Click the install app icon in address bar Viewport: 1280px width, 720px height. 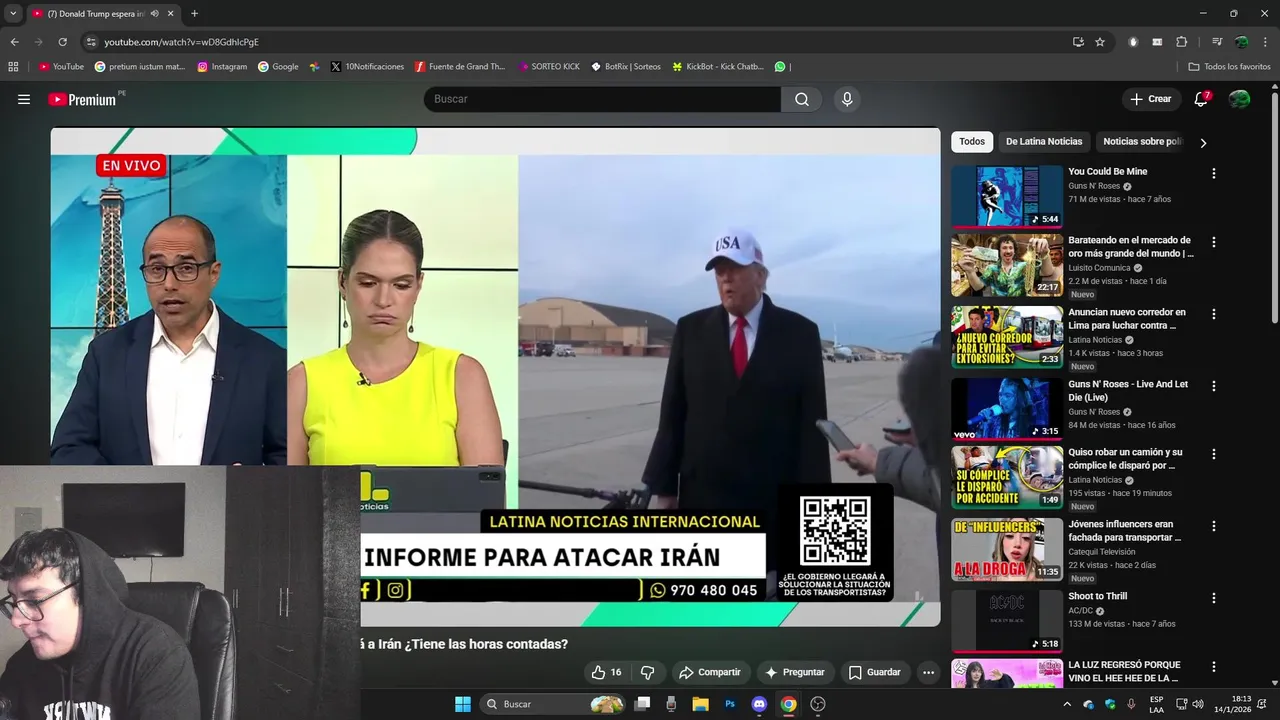1078,42
